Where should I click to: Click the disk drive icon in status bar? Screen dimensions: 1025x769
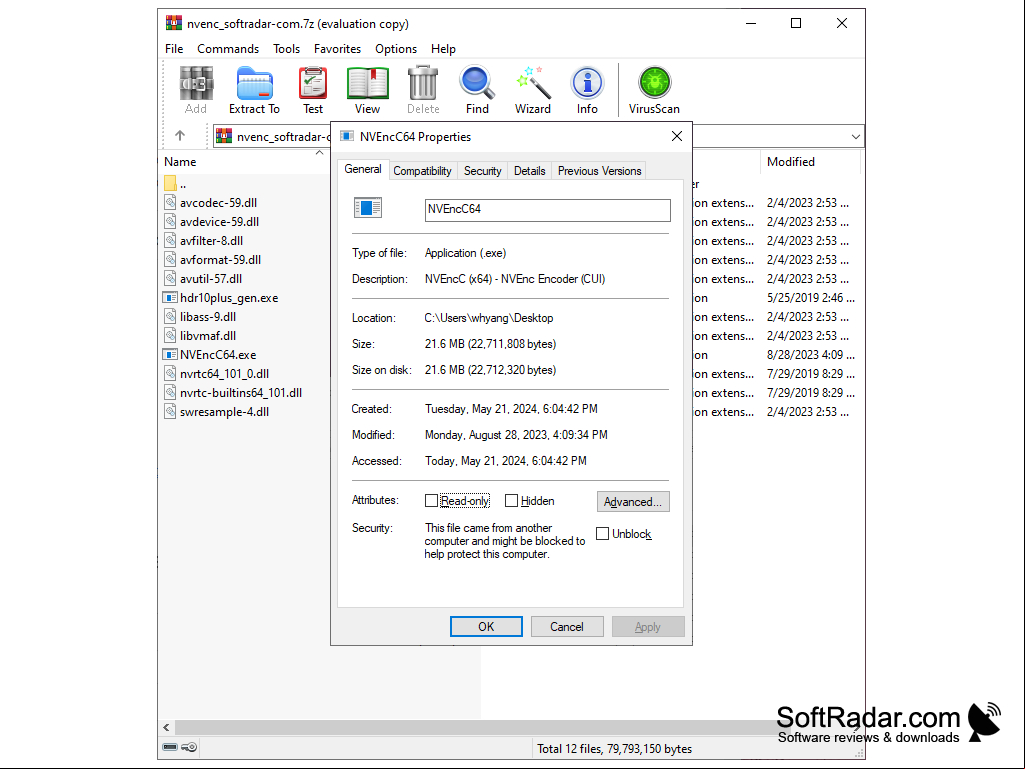click(170, 747)
